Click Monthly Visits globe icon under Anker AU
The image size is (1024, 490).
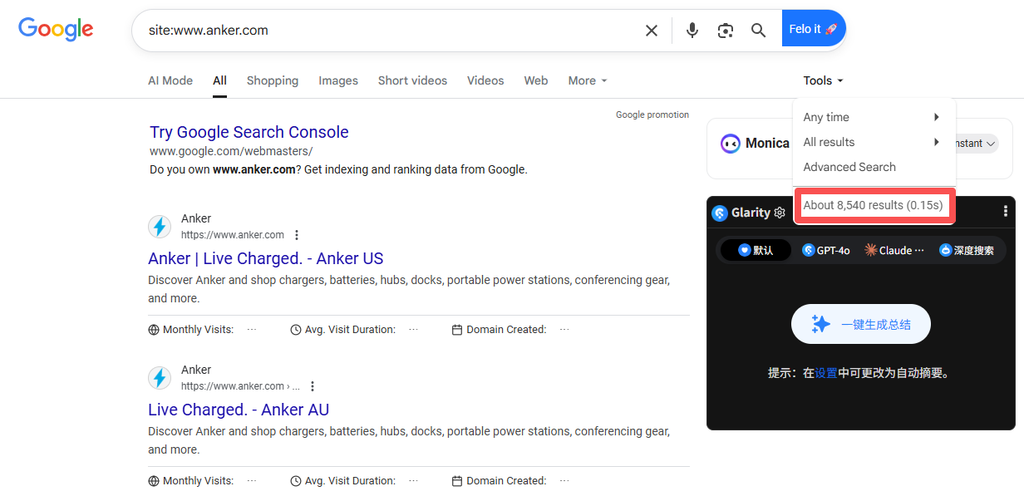click(154, 481)
